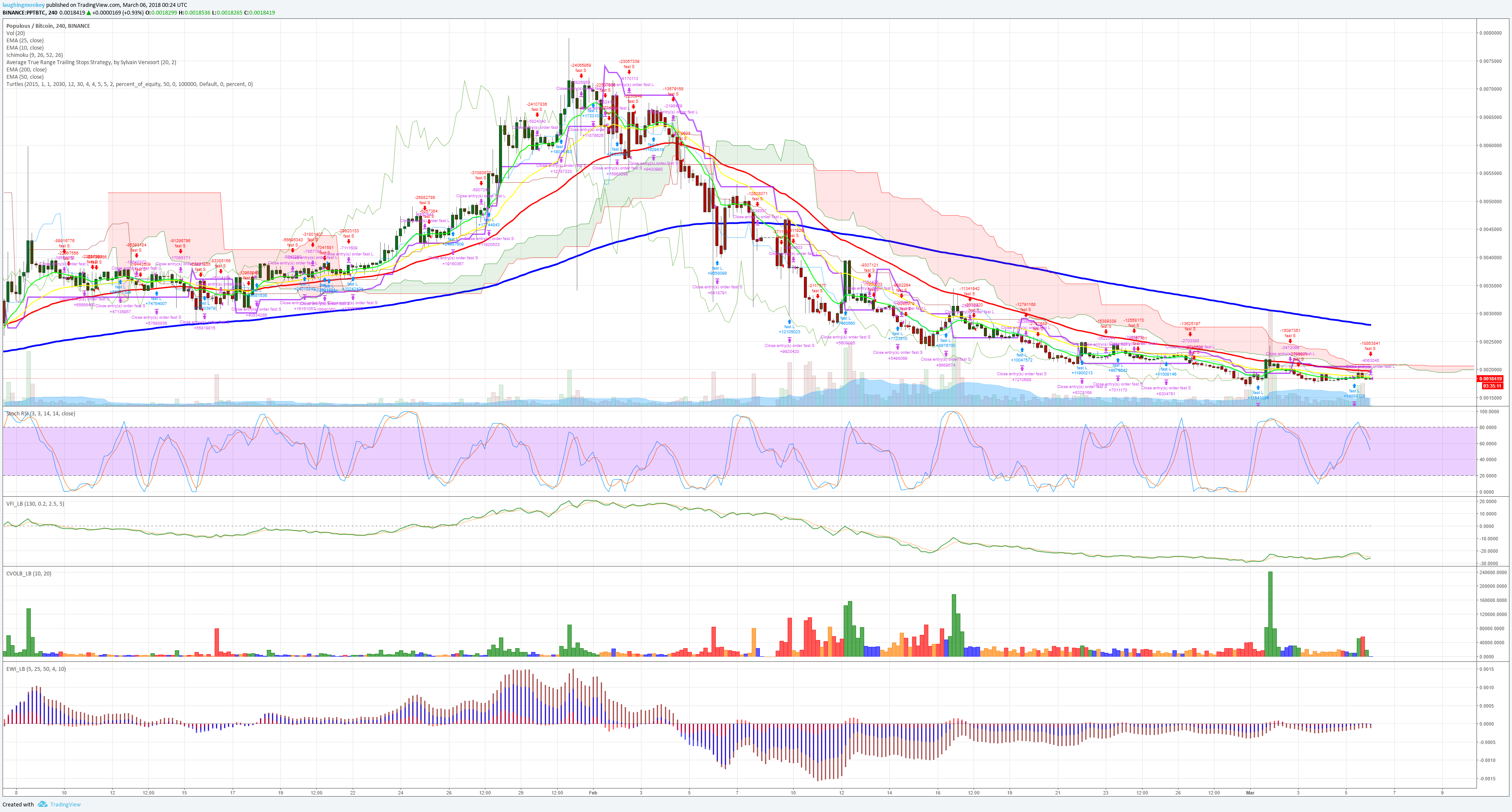This screenshot has width=1512, height=812.
Task: Click the EWI_LB pane title
Action: [x=36, y=669]
